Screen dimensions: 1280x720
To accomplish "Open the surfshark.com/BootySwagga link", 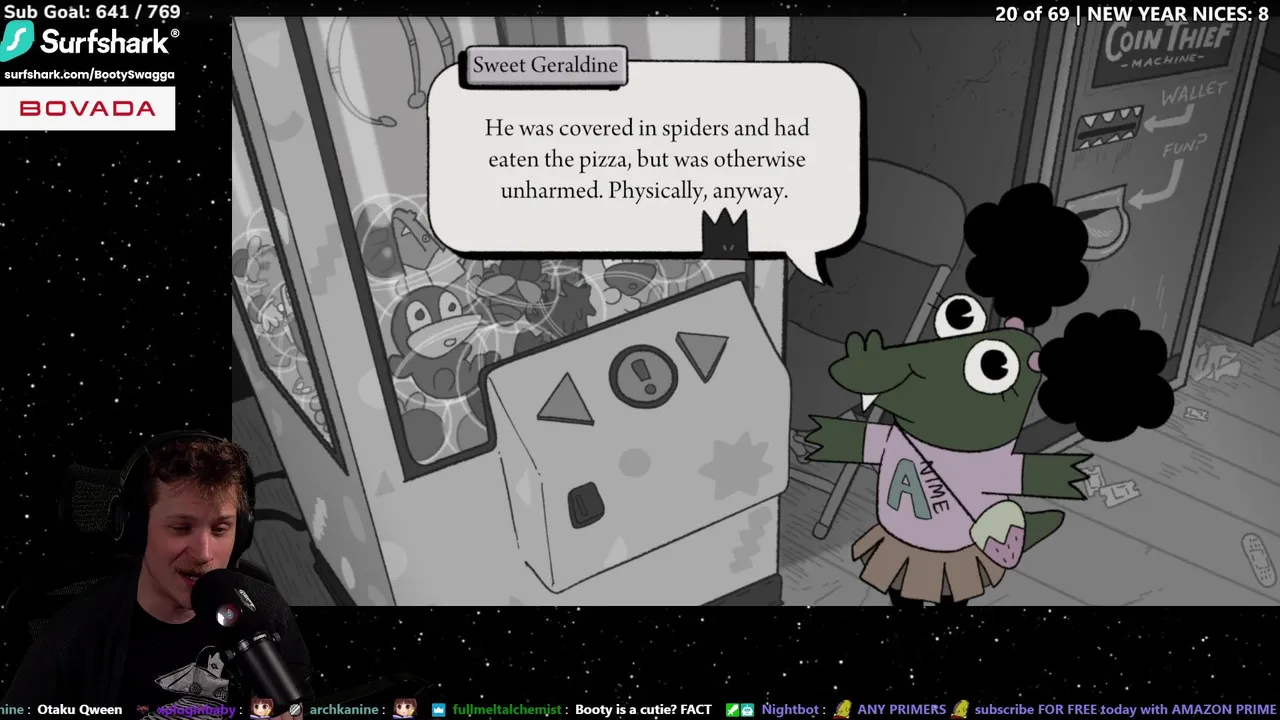I will click(x=89, y=75).
